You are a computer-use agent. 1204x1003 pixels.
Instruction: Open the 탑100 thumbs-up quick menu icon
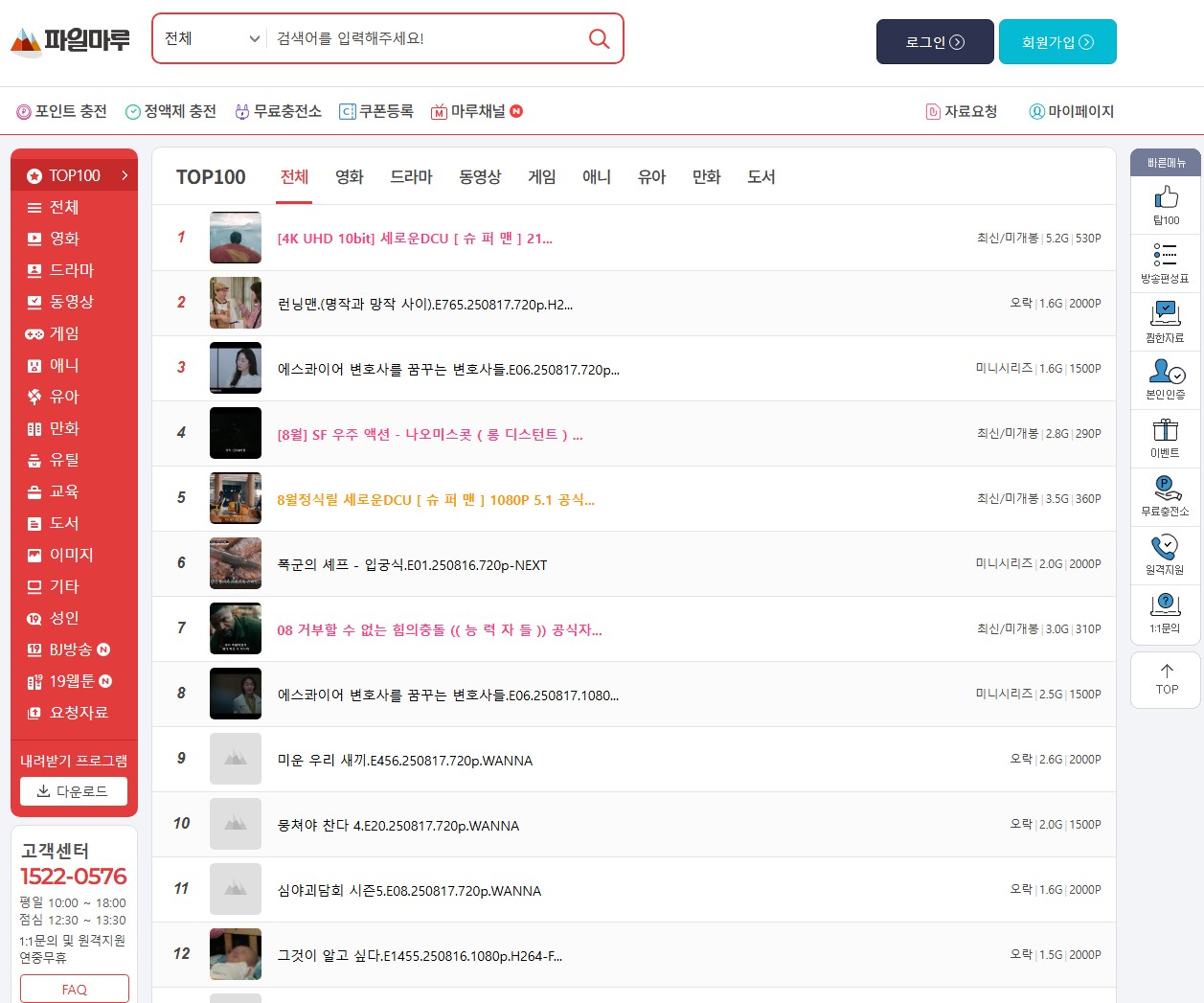coord(1166,198)
